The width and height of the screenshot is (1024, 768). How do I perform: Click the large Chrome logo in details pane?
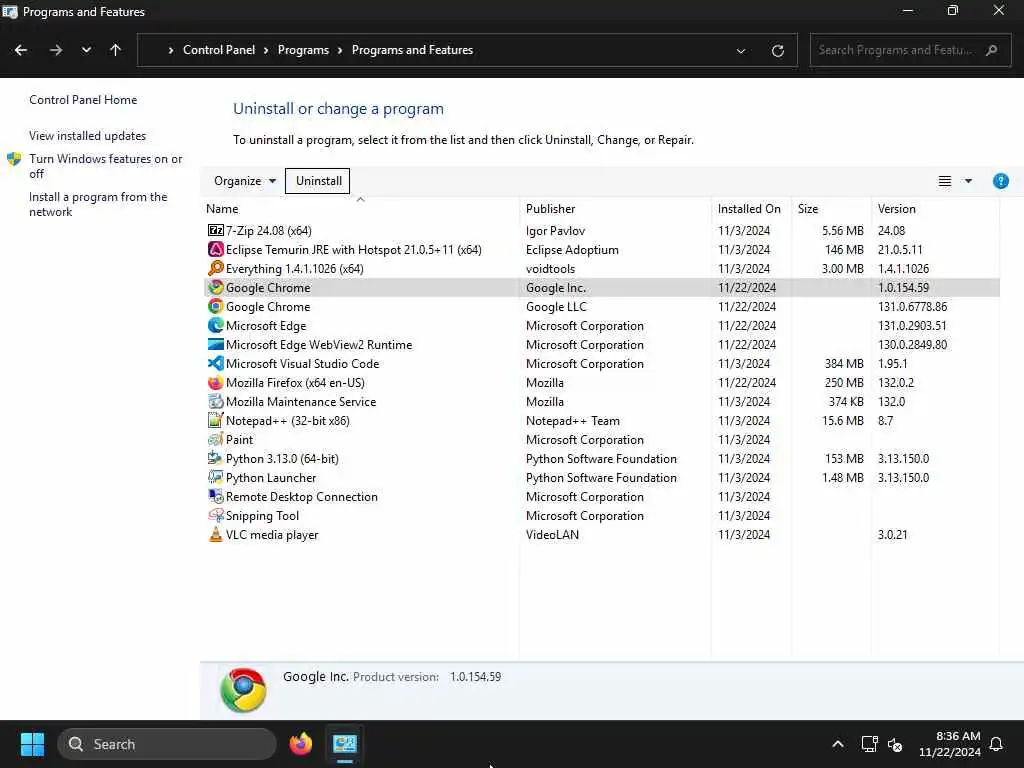(x=243, y=690)
